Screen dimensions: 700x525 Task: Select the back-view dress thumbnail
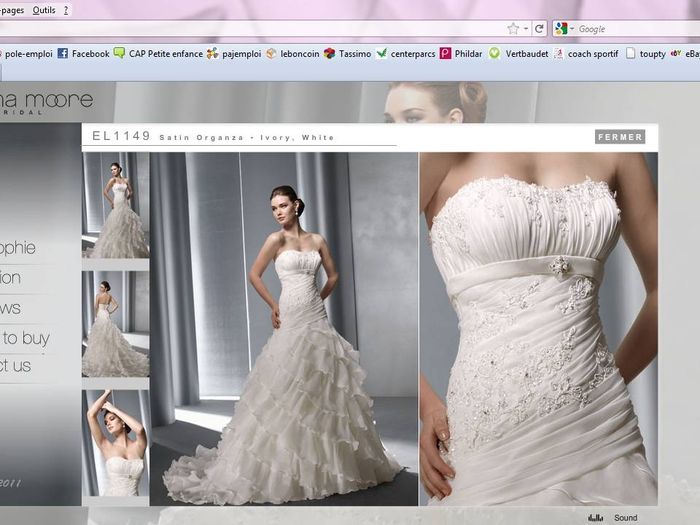click(x=115, y=324)
